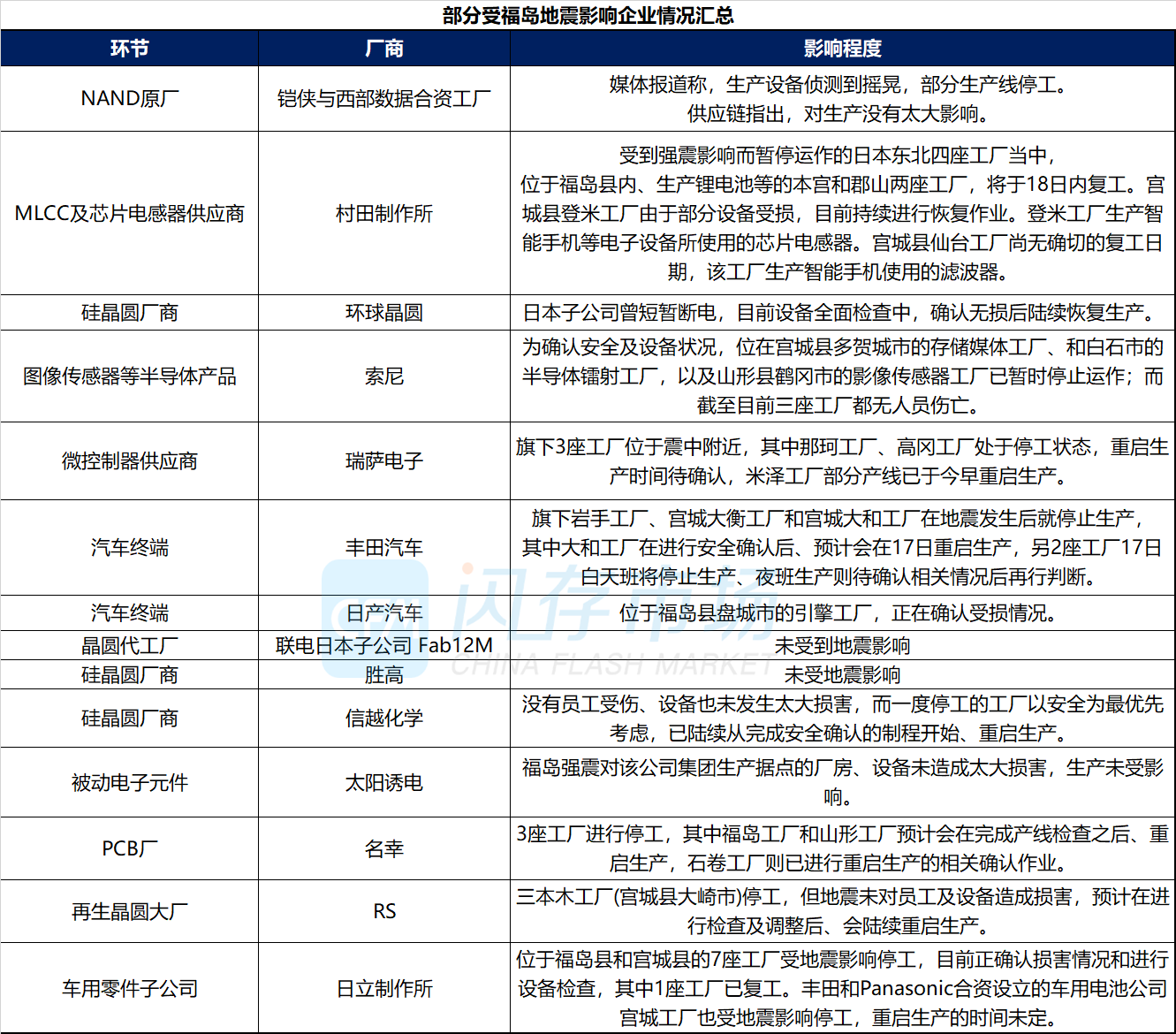Select the 日立制作所 impact description cell
This screenshot has height=1034, width=1176.
pos(842,988)
